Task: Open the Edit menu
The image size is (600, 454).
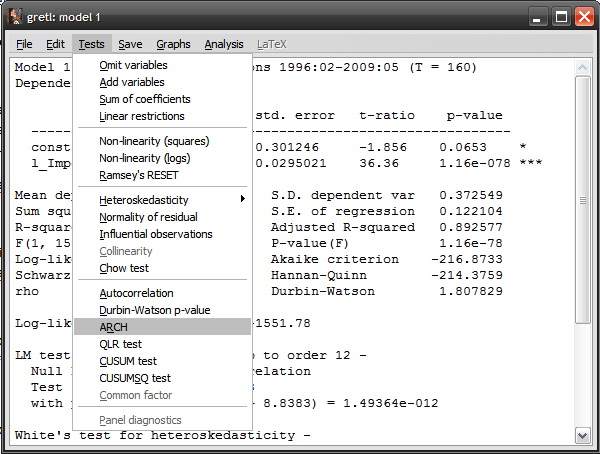Action: [55, 44]
